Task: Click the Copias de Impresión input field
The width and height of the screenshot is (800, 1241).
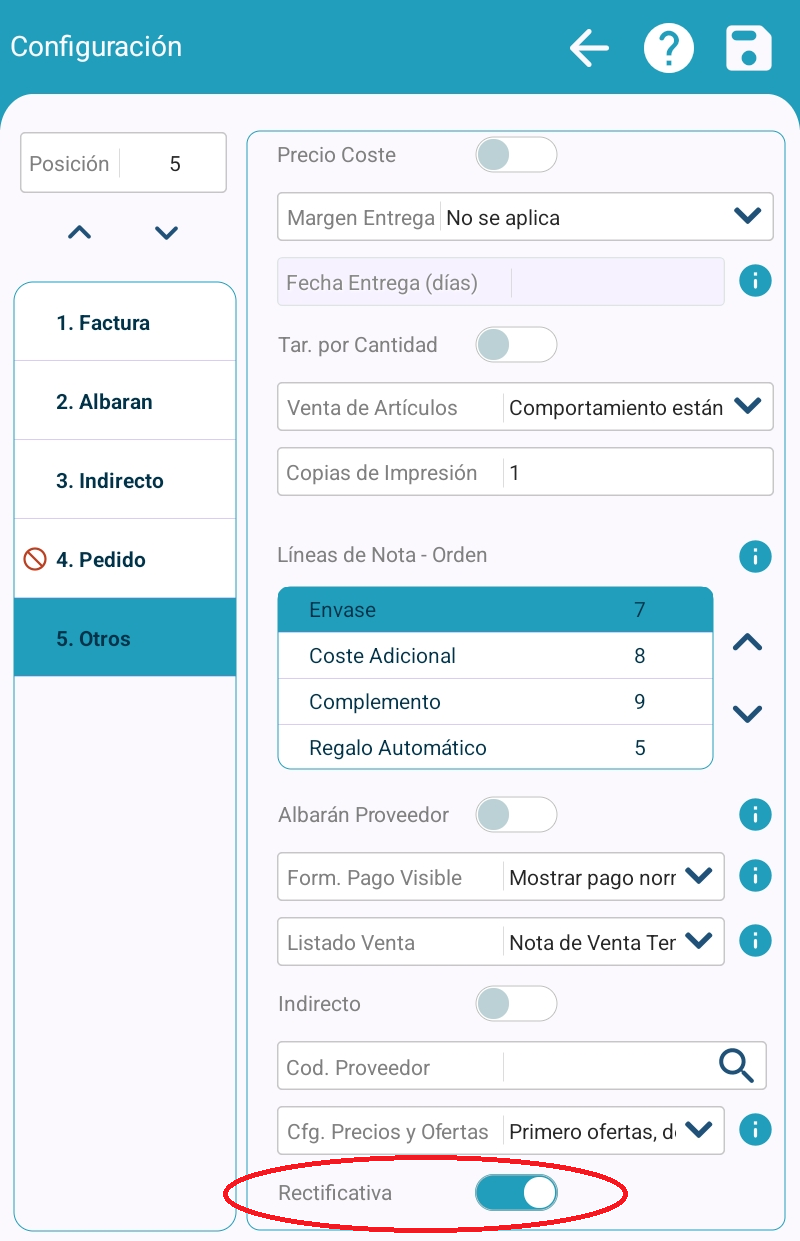Action: point(637,472)
